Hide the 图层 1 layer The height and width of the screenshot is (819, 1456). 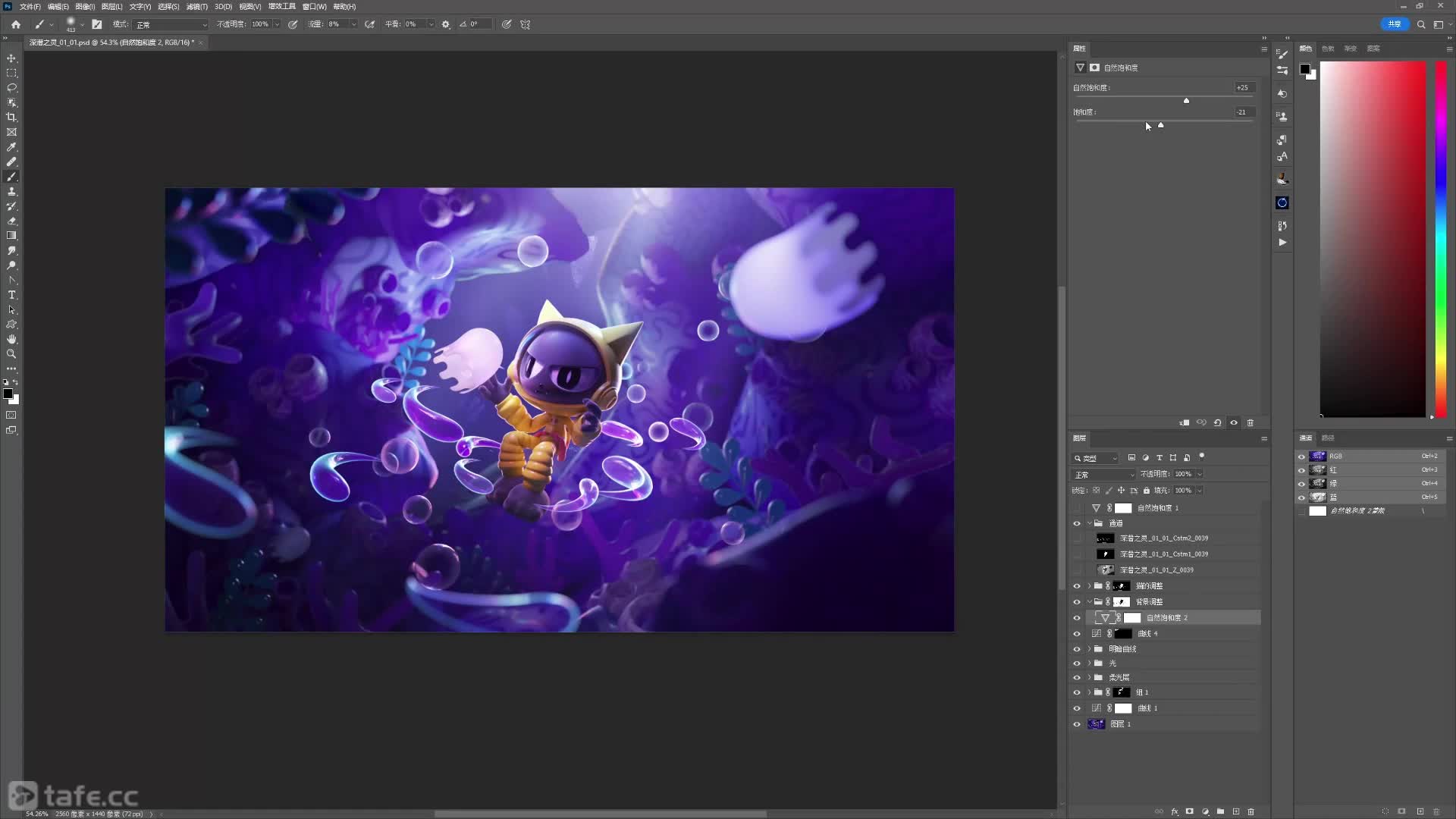tap(1077, 724)
